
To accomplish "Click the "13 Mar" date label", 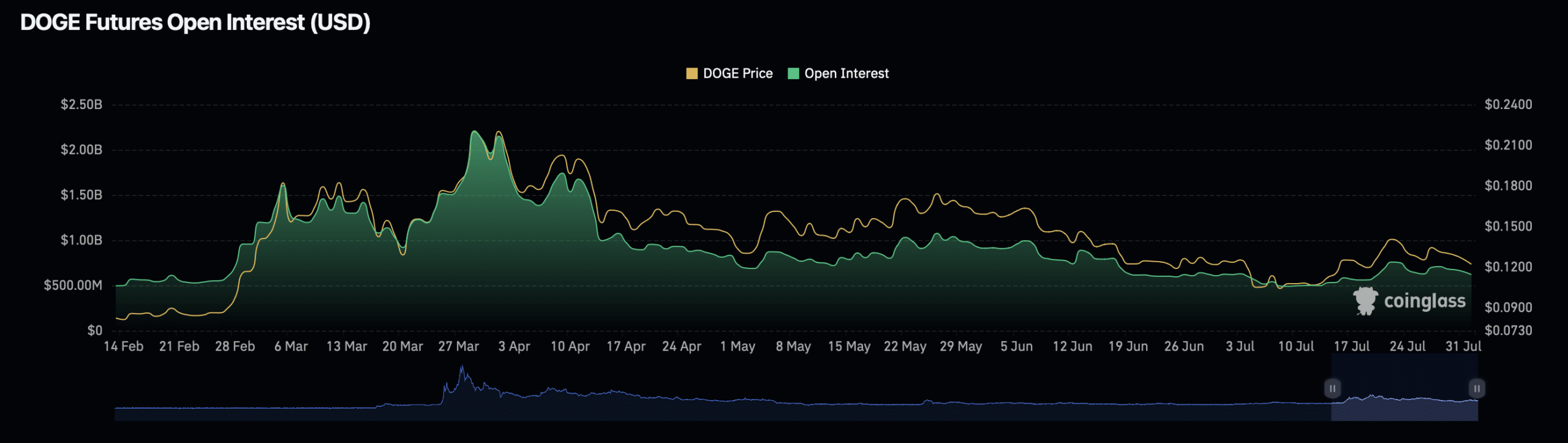I will tap(347, 347).
